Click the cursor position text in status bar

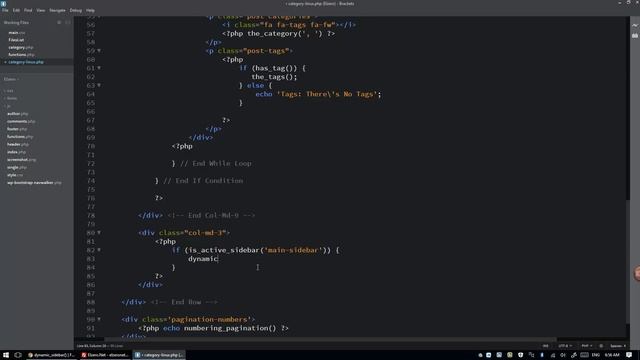(x=100, y=346)
